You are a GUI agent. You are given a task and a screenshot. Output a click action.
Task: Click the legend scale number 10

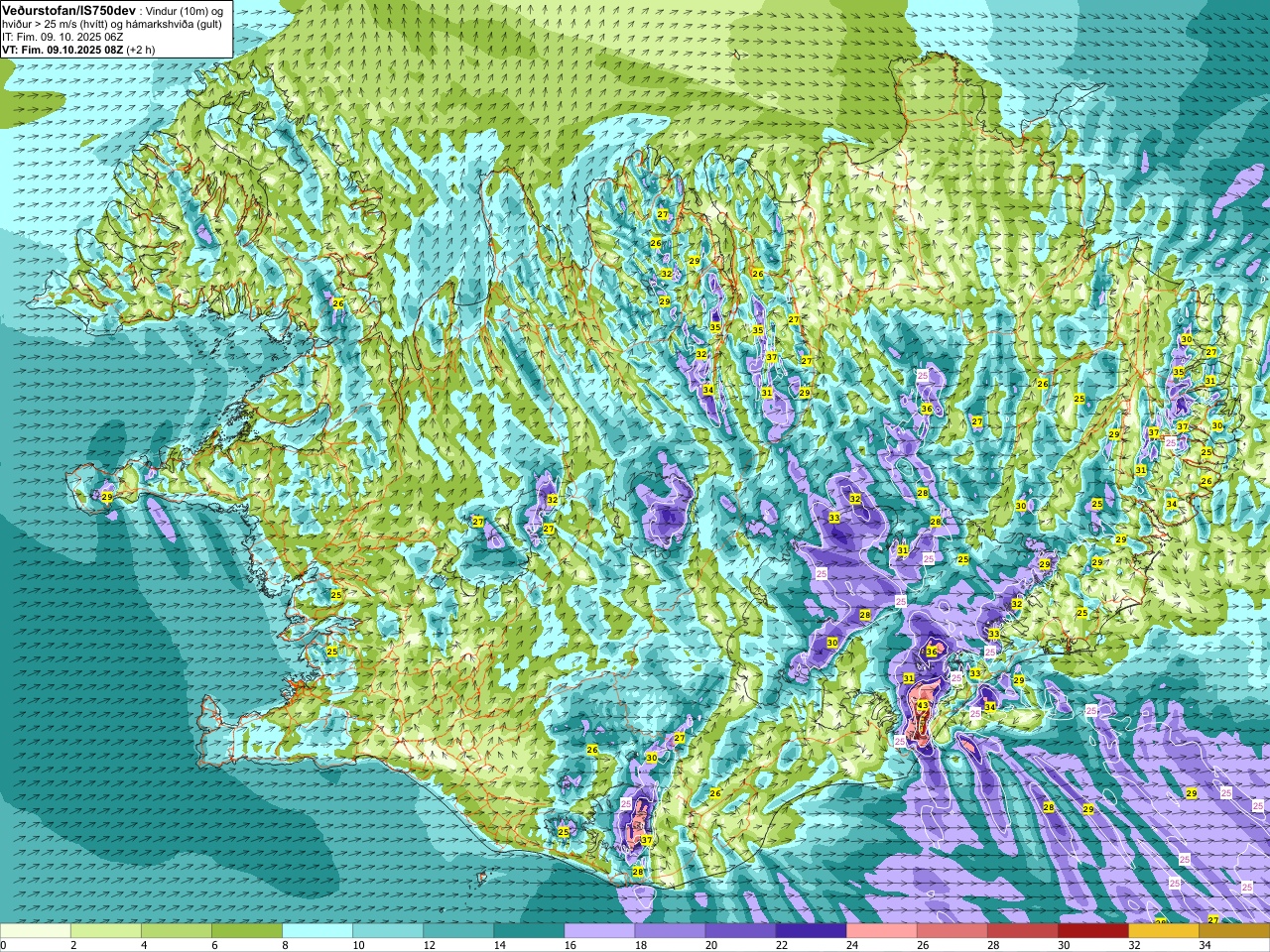tap(358, 945)
